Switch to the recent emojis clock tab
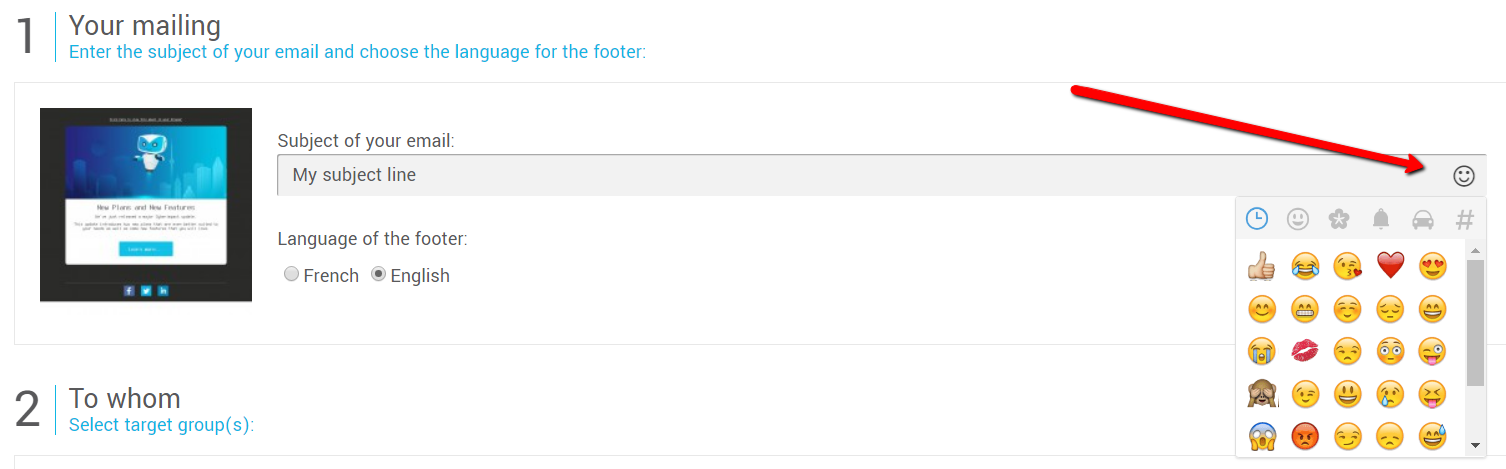Screen dimensions: 1506x469 click(x=1256, y=219)
